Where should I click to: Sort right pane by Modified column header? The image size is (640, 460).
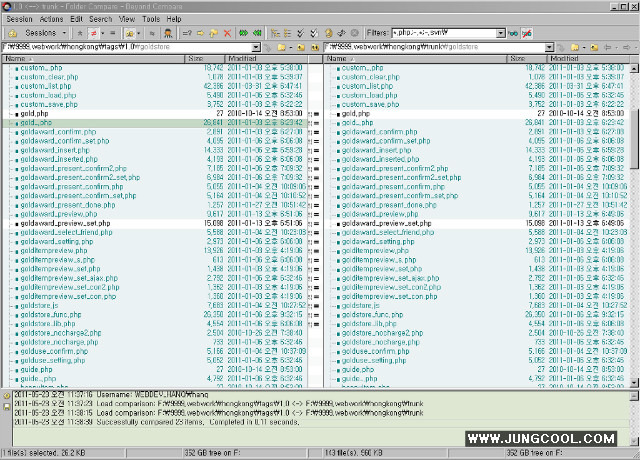pos(588,59)
